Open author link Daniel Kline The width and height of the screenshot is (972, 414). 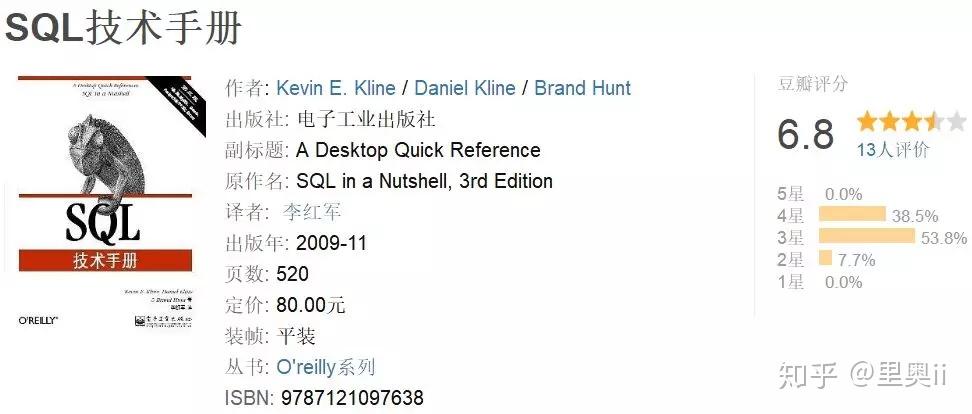coord(465,88)
